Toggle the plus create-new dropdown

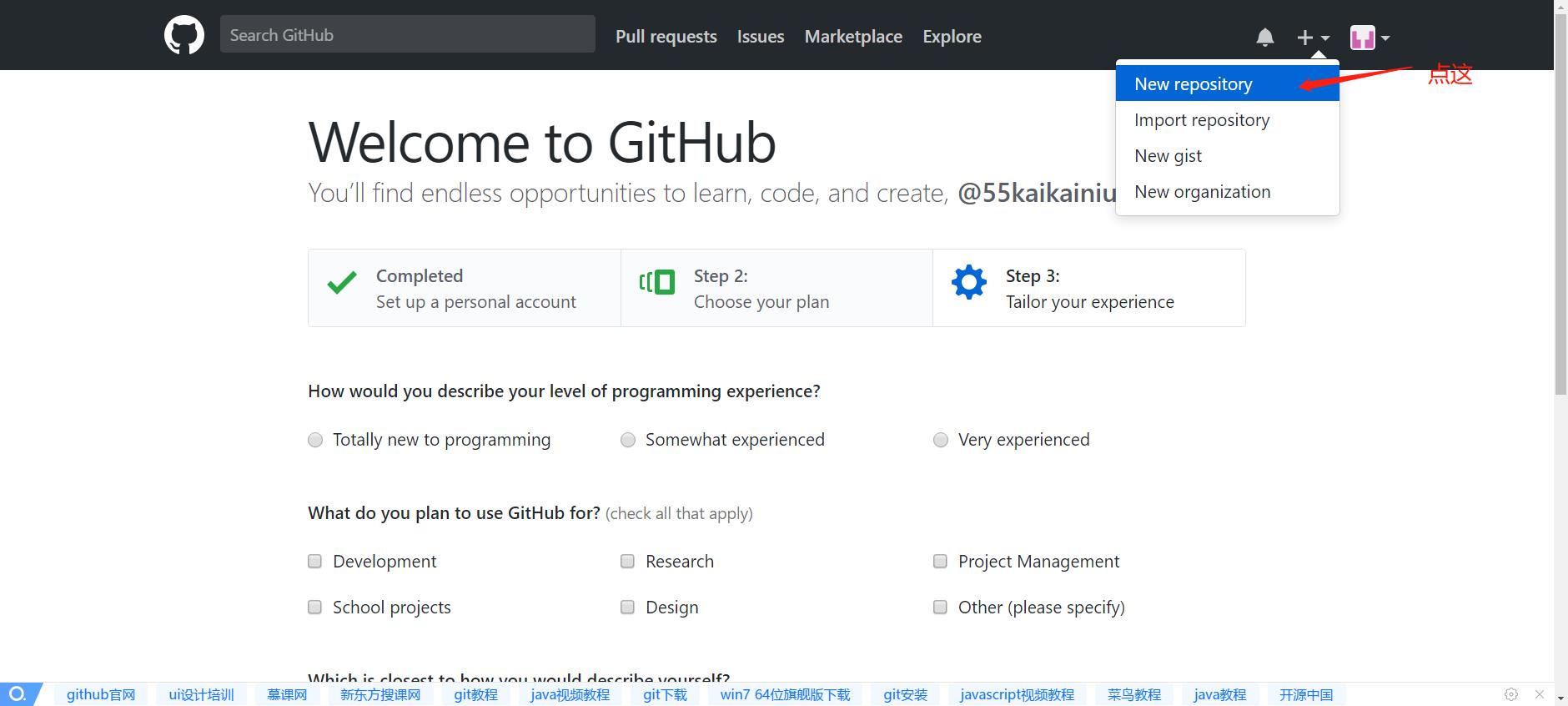point(1314,37)
